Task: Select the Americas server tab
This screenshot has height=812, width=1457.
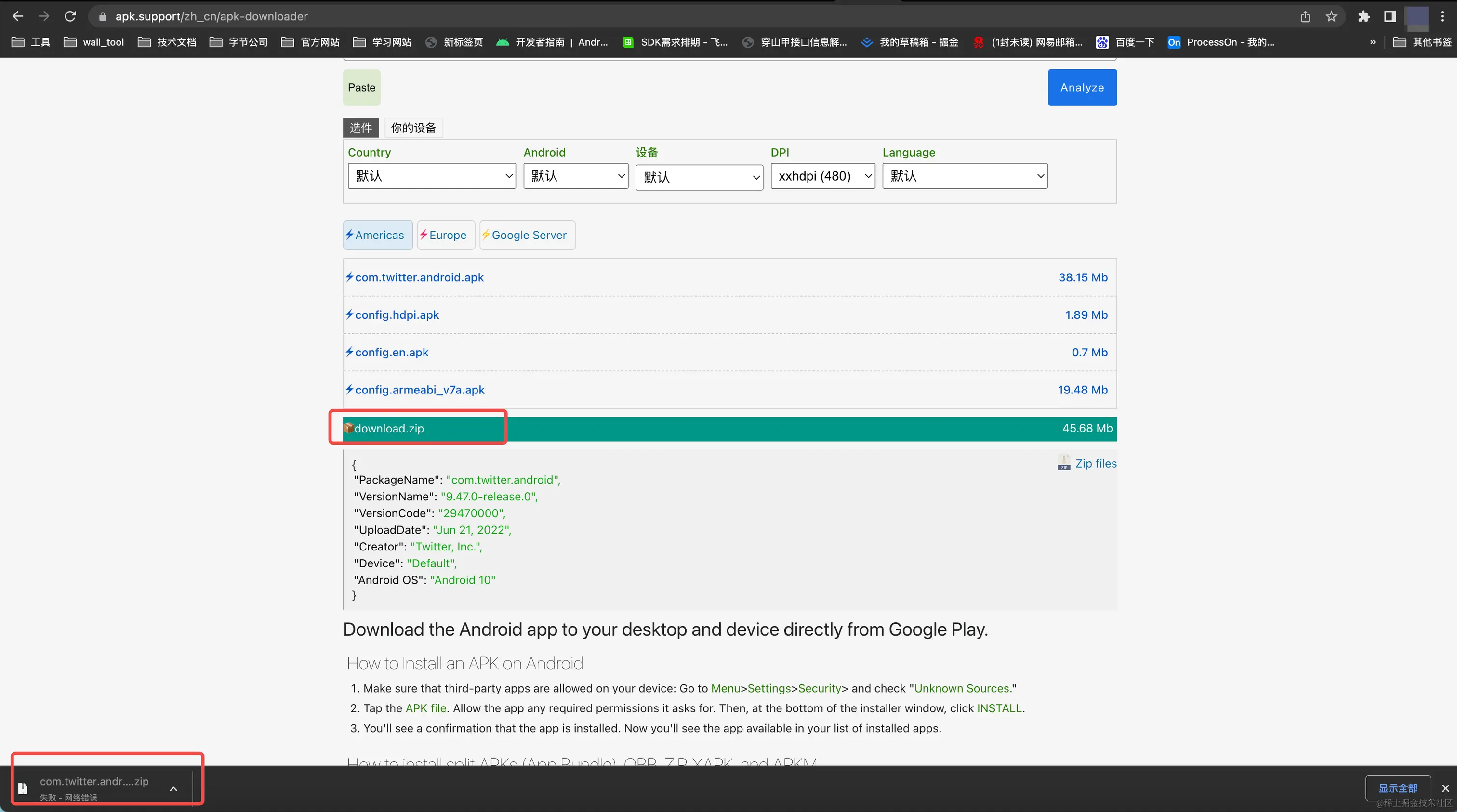Action: point(378,235)
